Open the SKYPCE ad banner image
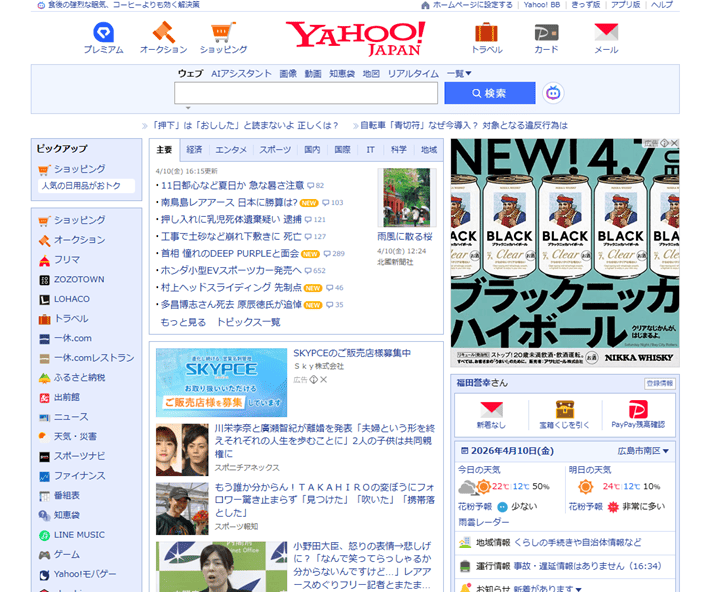710x592 pixels. [221, 382]
